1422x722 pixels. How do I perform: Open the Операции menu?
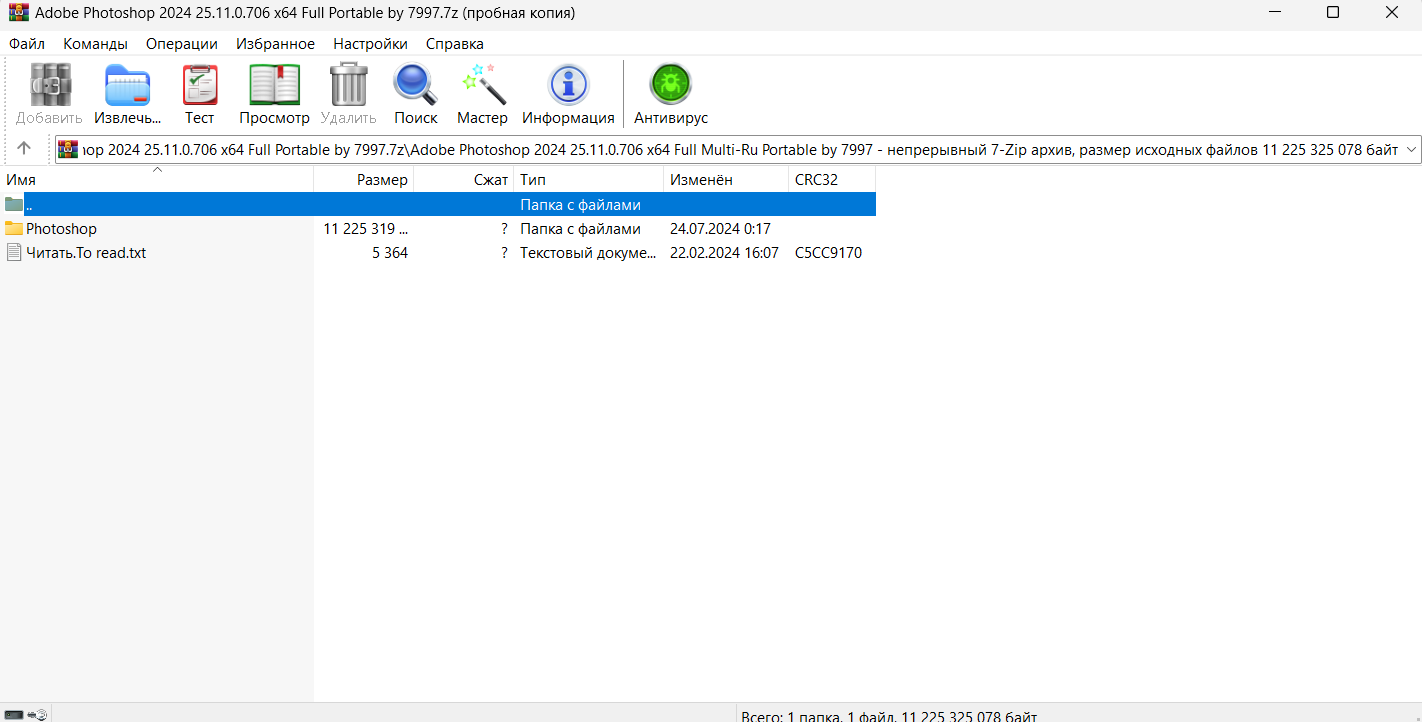182,44
